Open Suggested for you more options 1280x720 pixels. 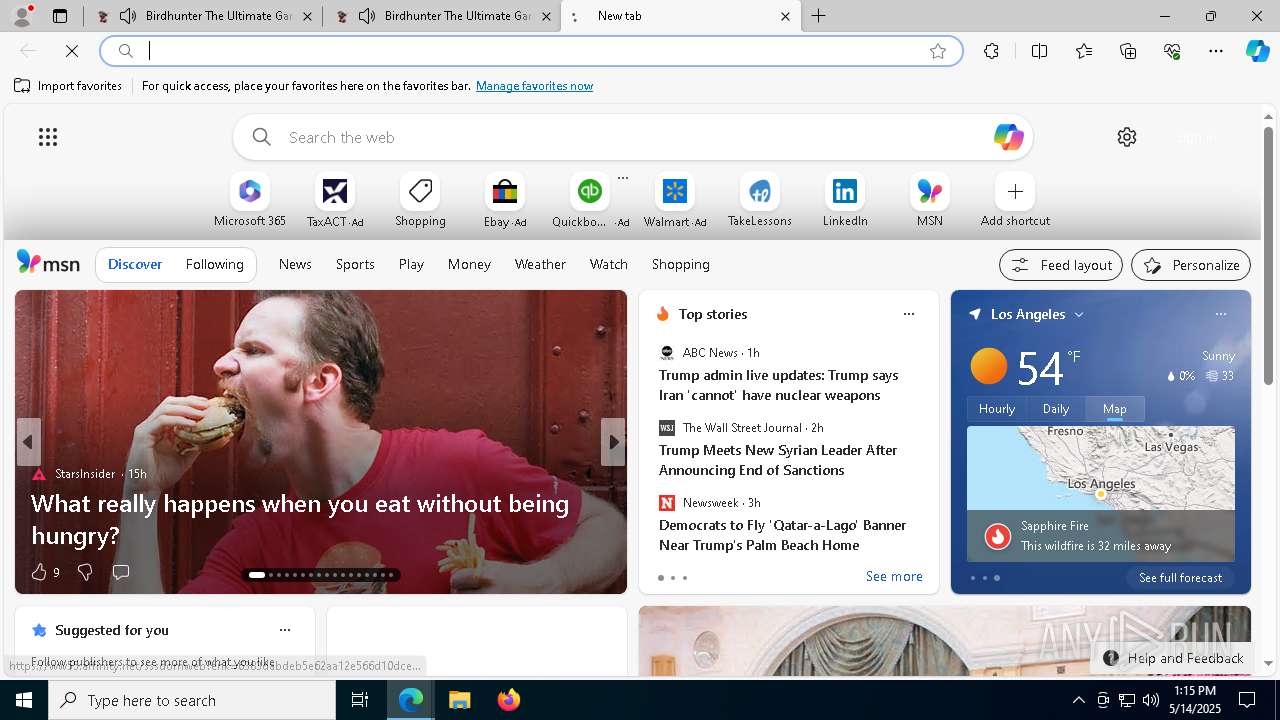pyautogui.click(x=285, y=630)
